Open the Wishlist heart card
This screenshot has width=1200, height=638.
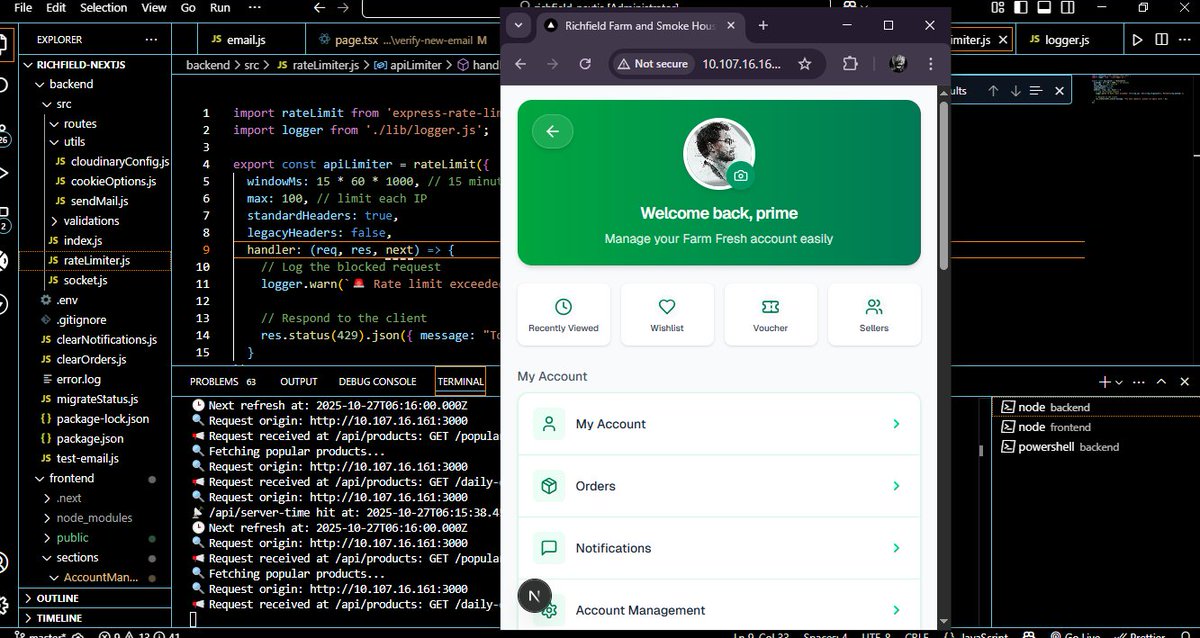(x=667, y=315)
